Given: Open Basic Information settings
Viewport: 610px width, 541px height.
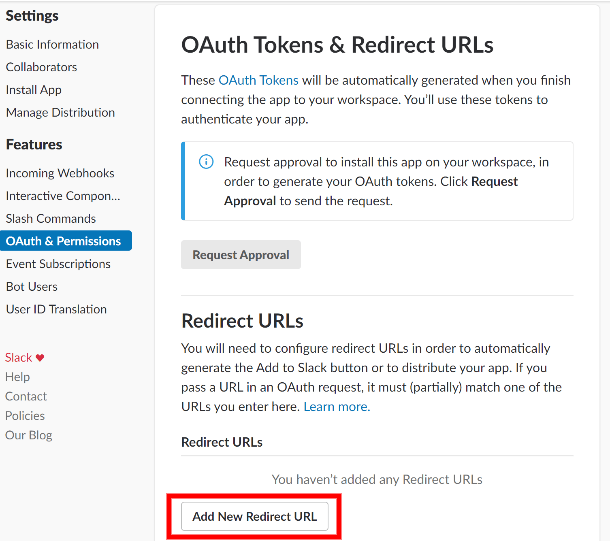Looking at the screenshot, I should (x=52, y=45).
